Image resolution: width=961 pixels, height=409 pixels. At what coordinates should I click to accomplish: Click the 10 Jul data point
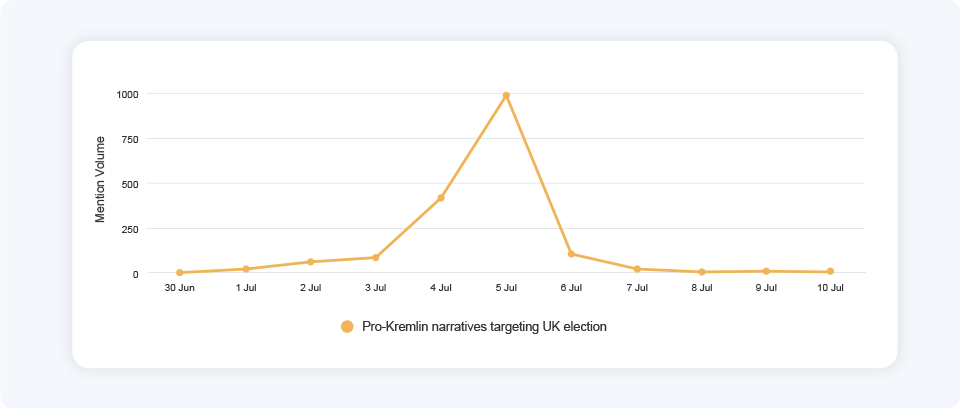[x=830, y=272]
